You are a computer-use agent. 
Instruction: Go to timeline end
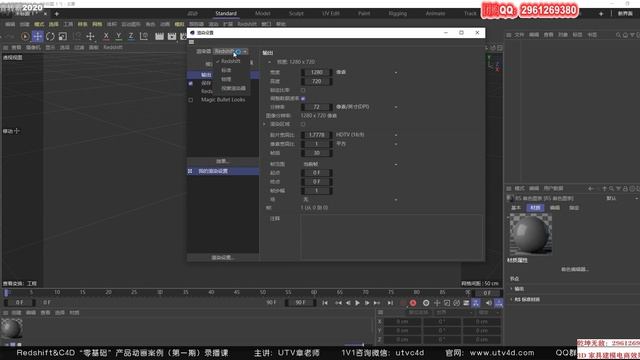[x=390, y=303]
